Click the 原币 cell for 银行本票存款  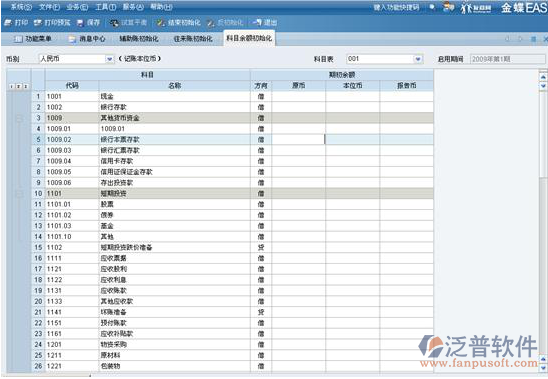pyautogui.click(x=298, y=140)
